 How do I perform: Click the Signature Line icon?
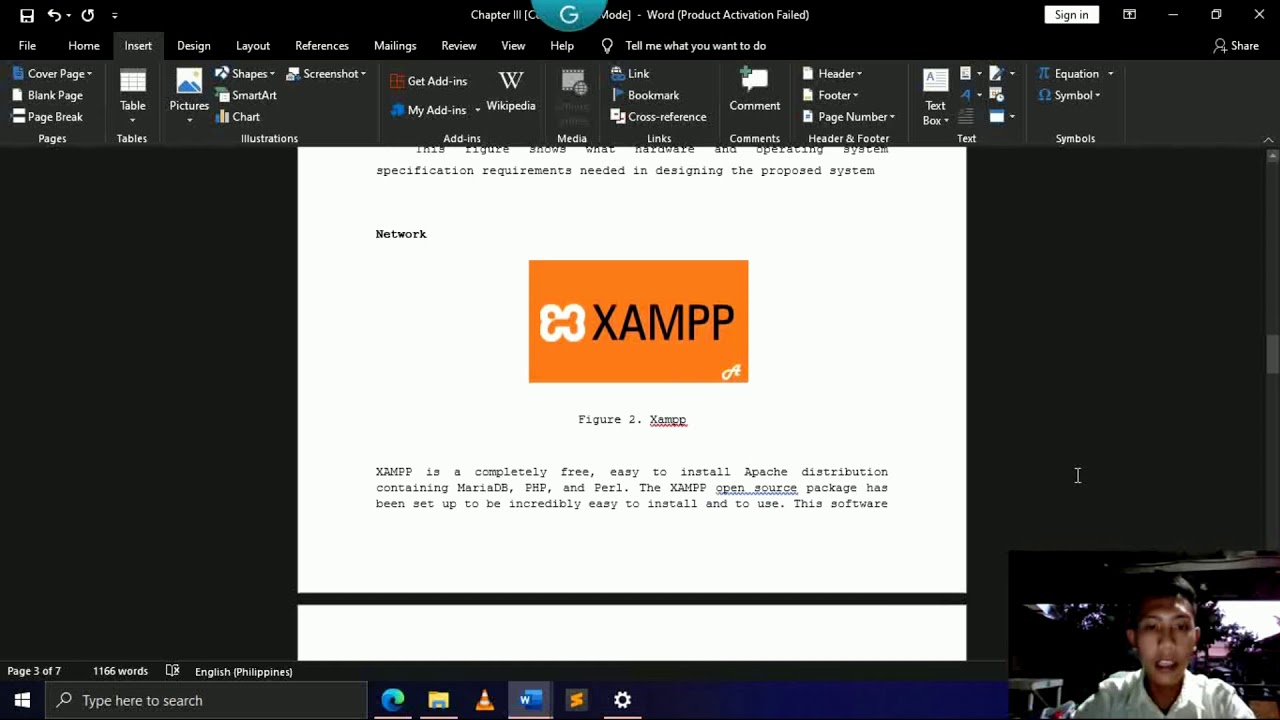click(996, 73)
